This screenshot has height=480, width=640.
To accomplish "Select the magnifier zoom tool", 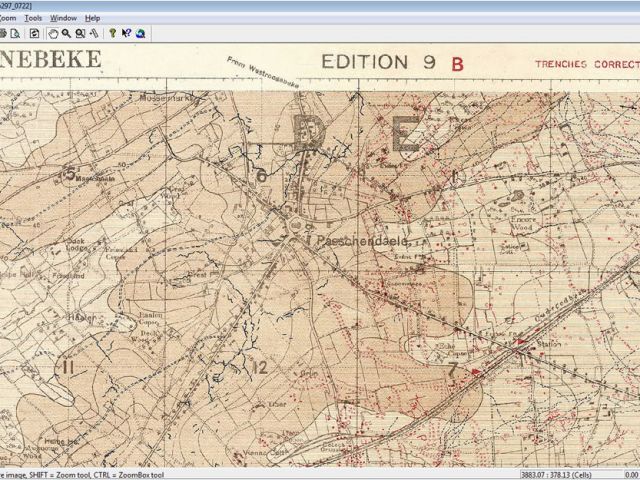I will click(x=66, y=33).
